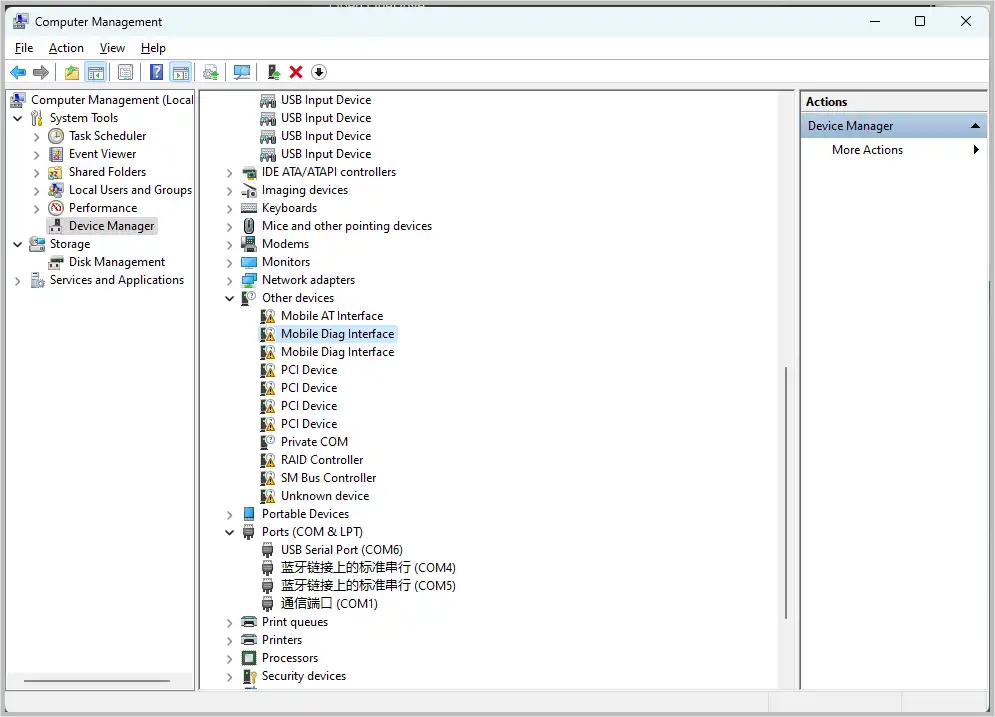The width and height of the screenshot is (995, 717).
Task: Expand Services and Applications in left tree
Action: click(18, 281)
